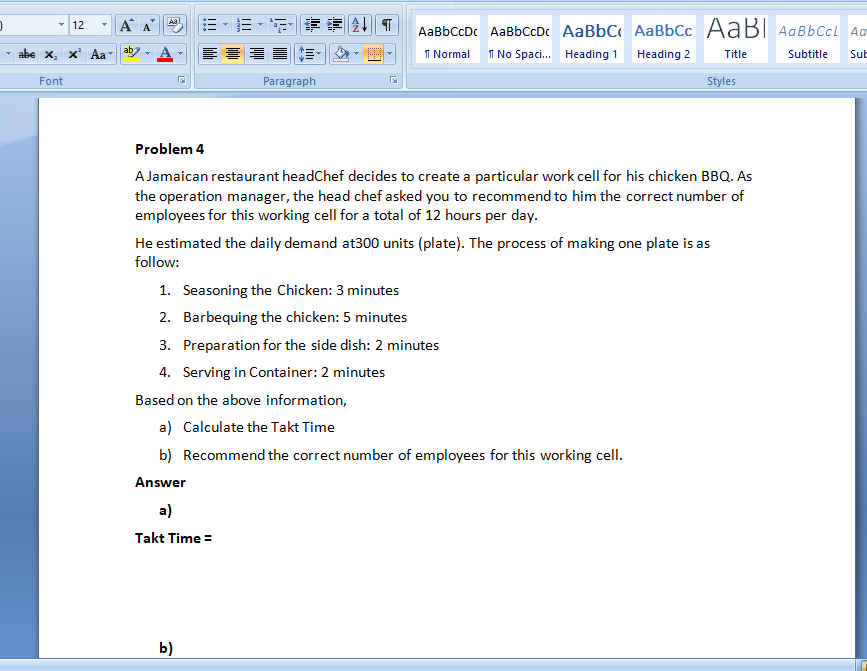The height and width of the screenshot is (671, 867).
Task: Click the Borders button
Action: [x=374, y=54]
